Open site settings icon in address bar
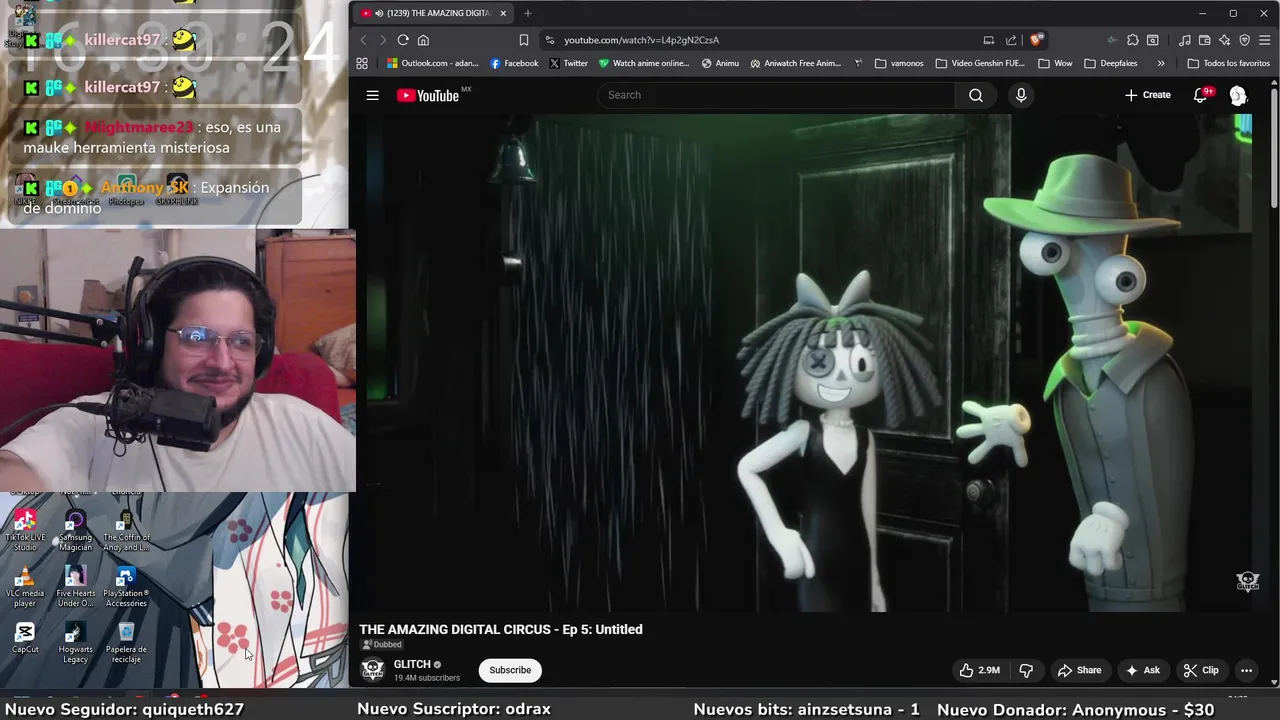This screenshot has width=1280, height=720. click(x=549, y=40)
